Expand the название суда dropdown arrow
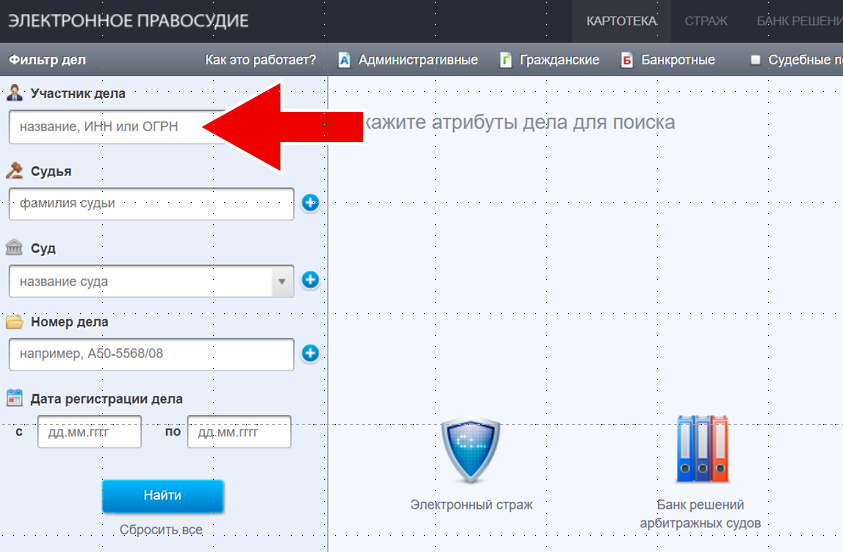This screenshot has height=552, width=843. click(x=282, y=281)
